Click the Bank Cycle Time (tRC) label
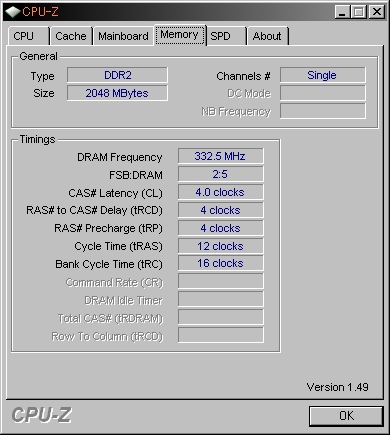Screen dimensions: 390x435 (x=109, y=264)
